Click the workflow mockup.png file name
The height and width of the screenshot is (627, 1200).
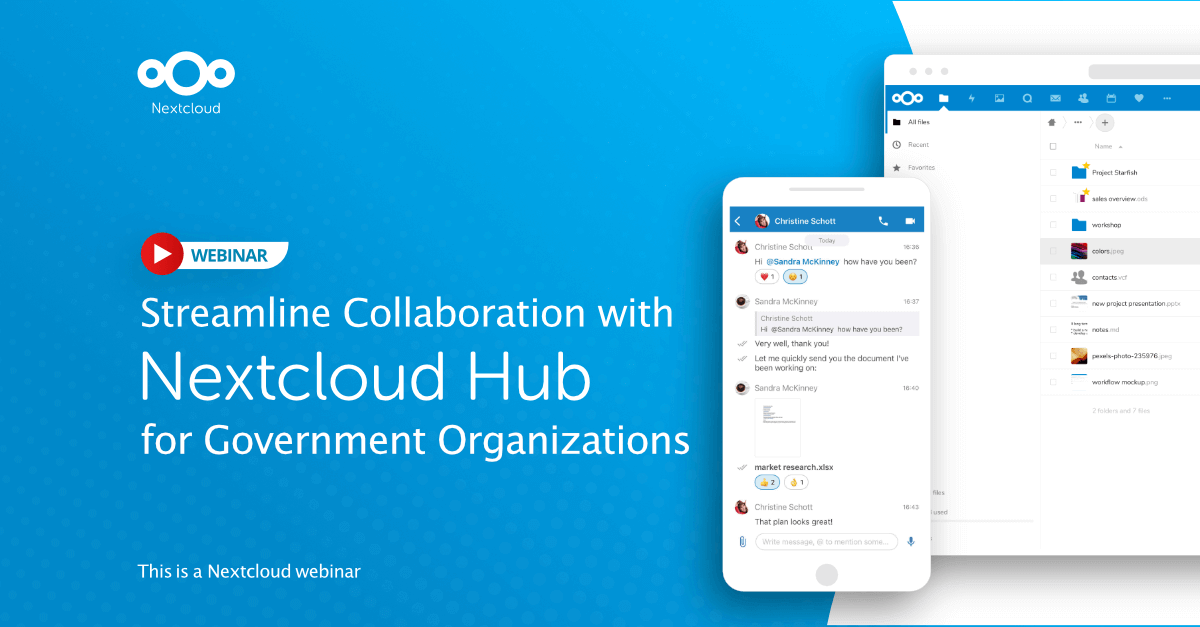tap(1125, 381)
